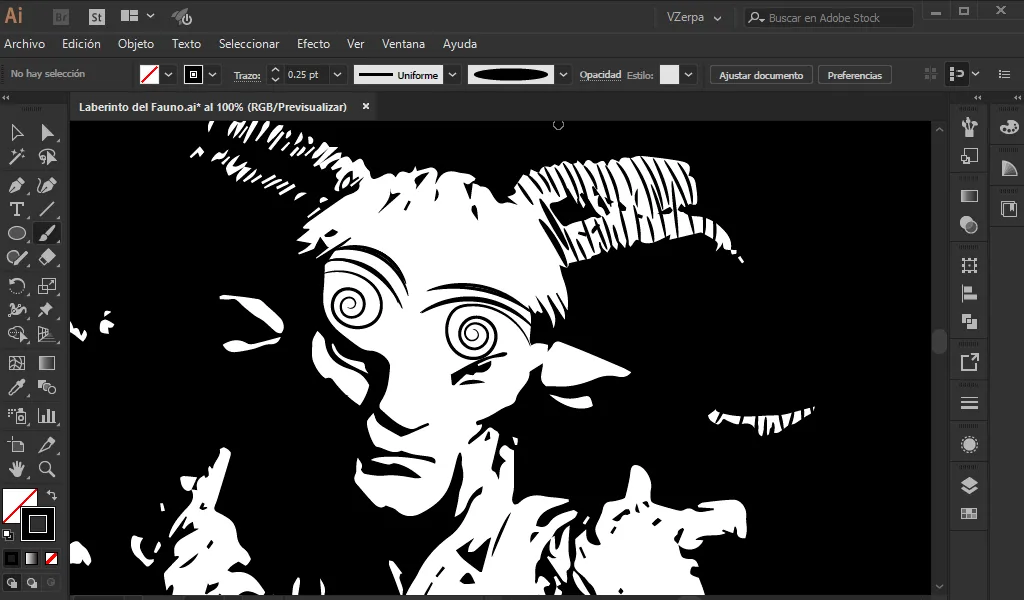Choose the Rotate tool
This screenshot has width=1024, height=600.
tap(17, 286)
